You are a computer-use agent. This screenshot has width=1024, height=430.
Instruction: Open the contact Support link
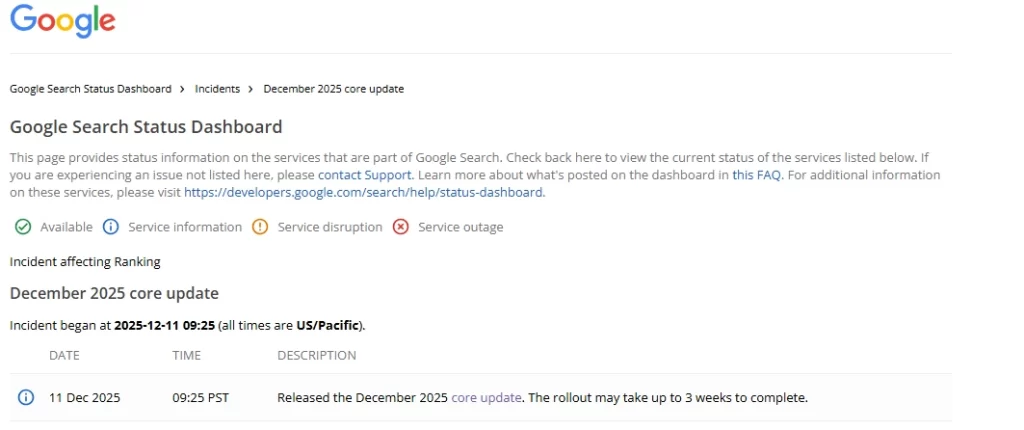365,175
